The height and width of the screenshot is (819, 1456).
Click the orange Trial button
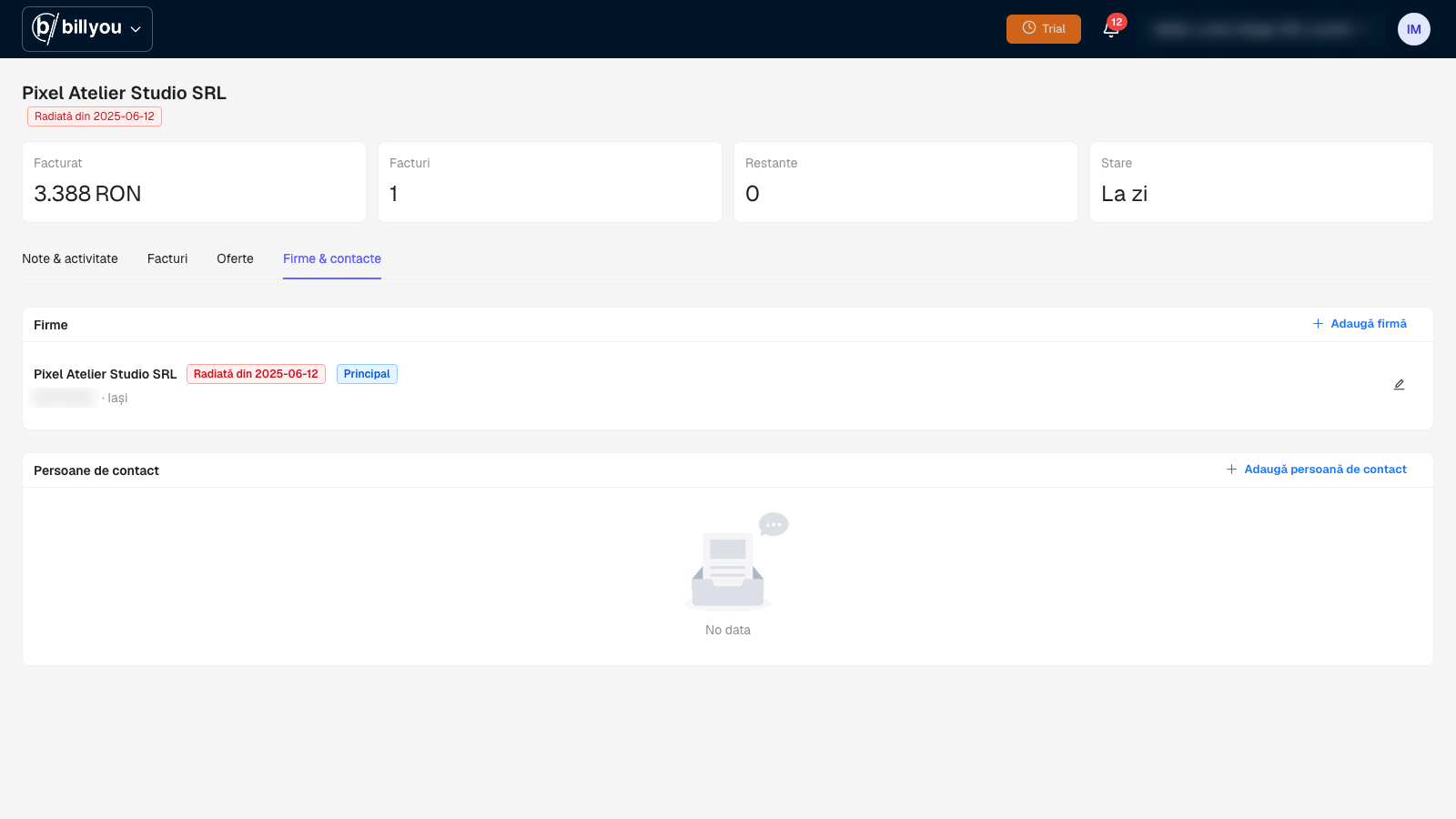coord(1044,29)
